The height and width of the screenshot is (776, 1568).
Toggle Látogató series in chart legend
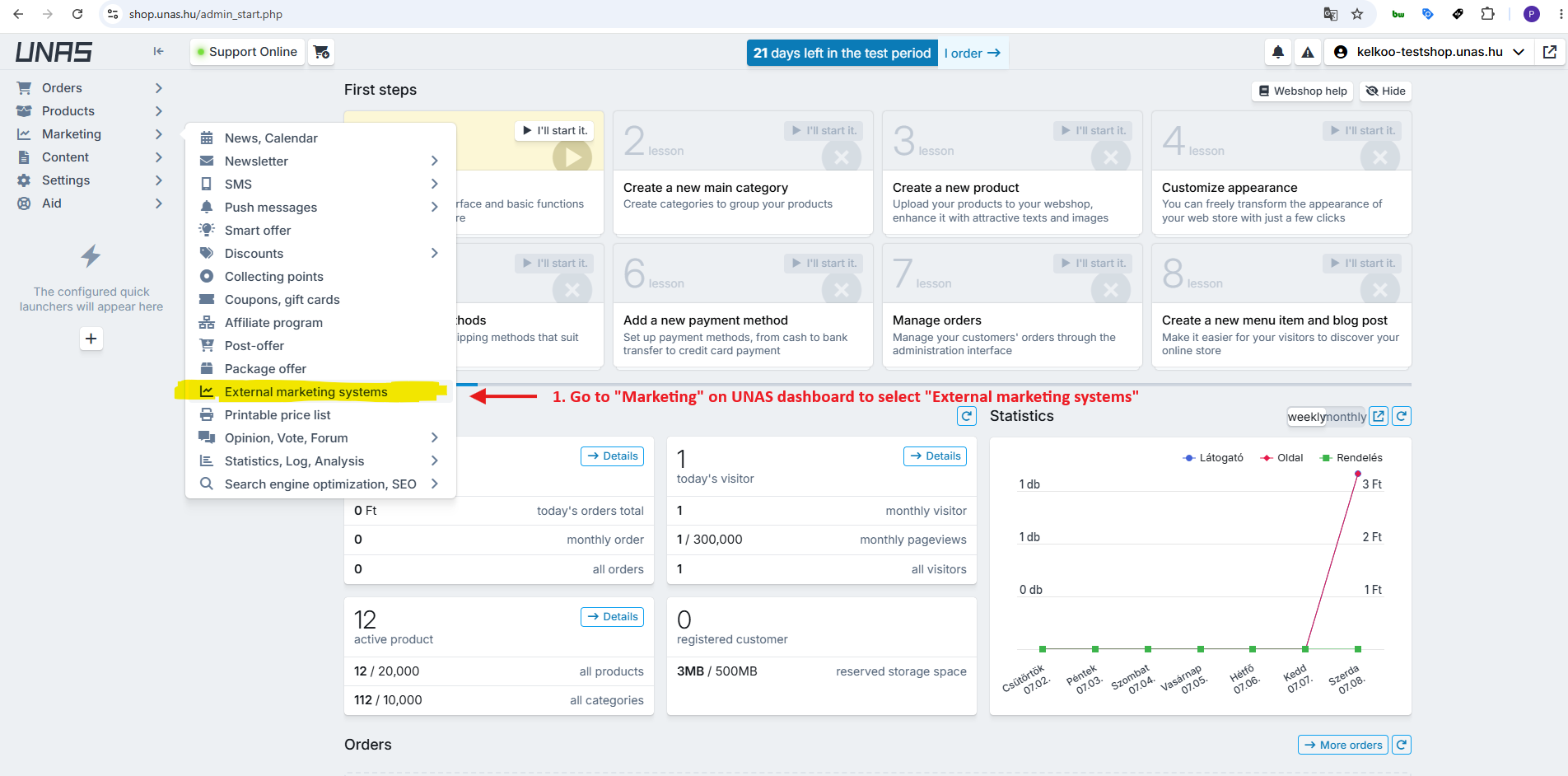click(x=1213, y=458)
